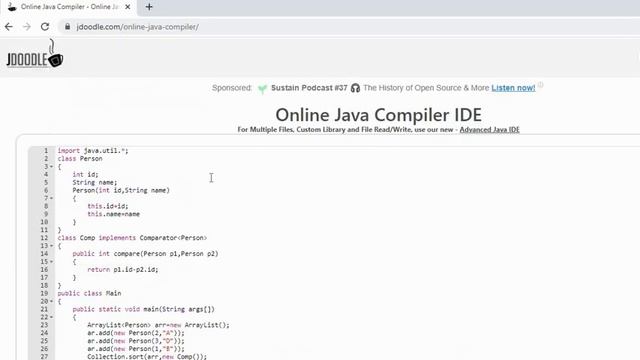The width and height of the screenshot is (640, 360).
Task: Click the 'ar.add(new Person(1,"B"));' line
Action: [136, 349]
